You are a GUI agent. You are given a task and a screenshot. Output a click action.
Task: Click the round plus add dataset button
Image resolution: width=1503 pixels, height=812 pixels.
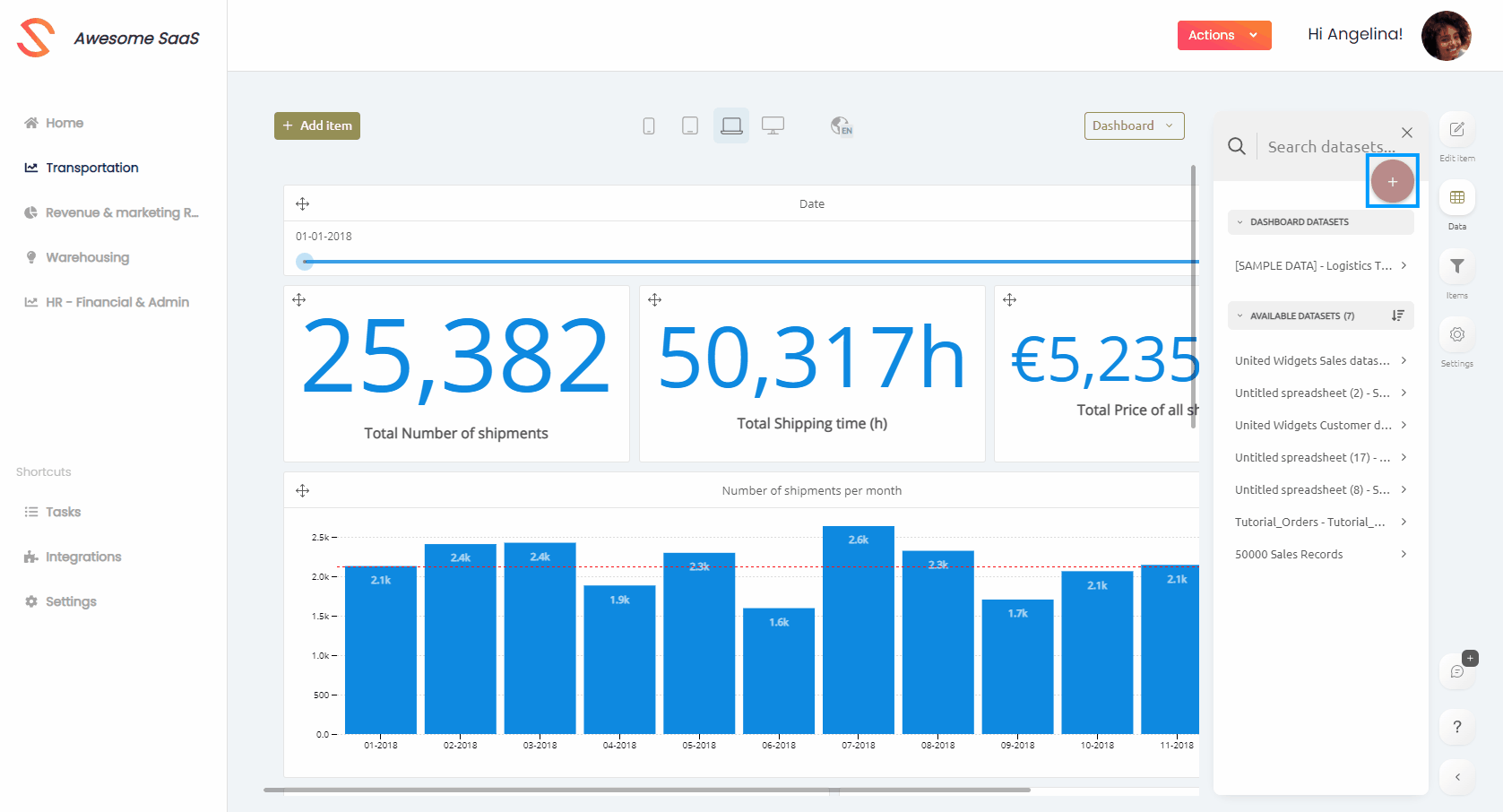click(x=1392, y=181)
